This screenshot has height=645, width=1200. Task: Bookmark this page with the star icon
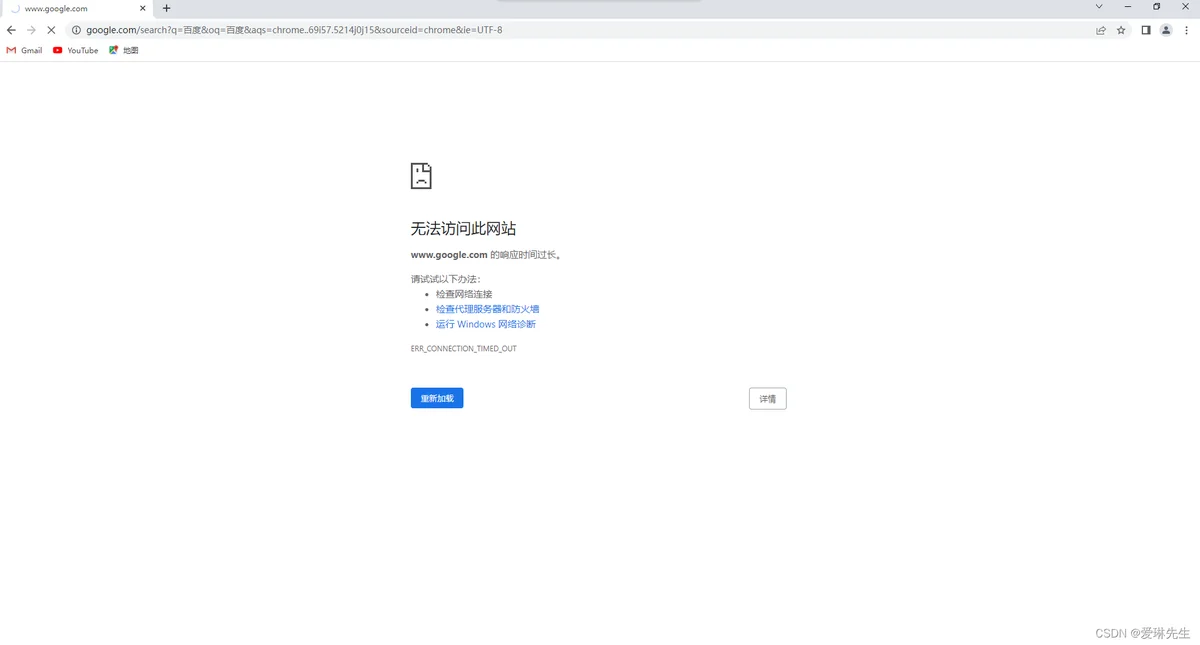1121,30
